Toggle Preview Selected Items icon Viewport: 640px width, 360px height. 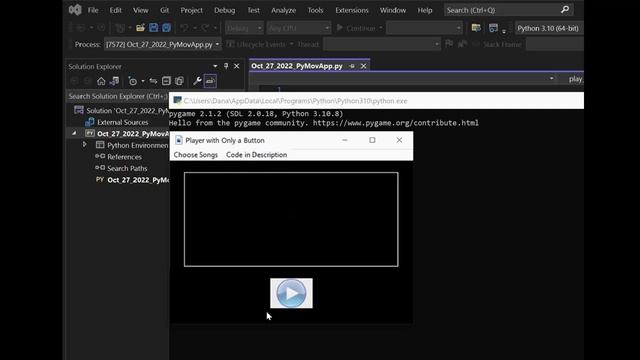(210, 81)
